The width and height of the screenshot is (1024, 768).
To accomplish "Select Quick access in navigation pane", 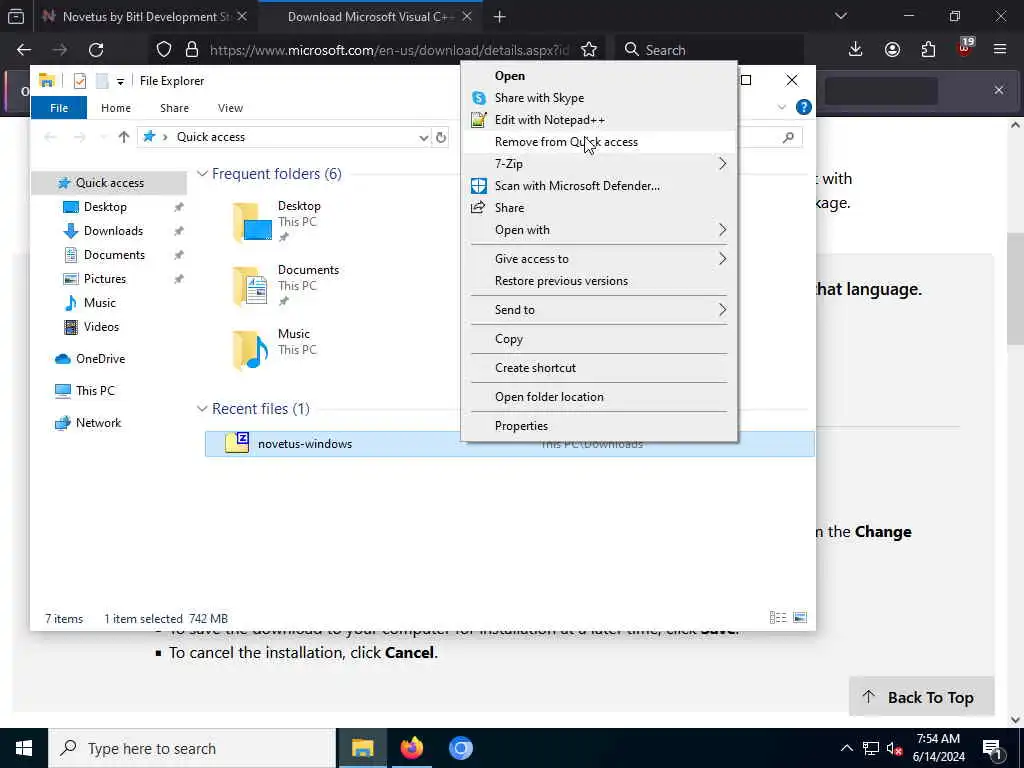I will coord(109,183).
